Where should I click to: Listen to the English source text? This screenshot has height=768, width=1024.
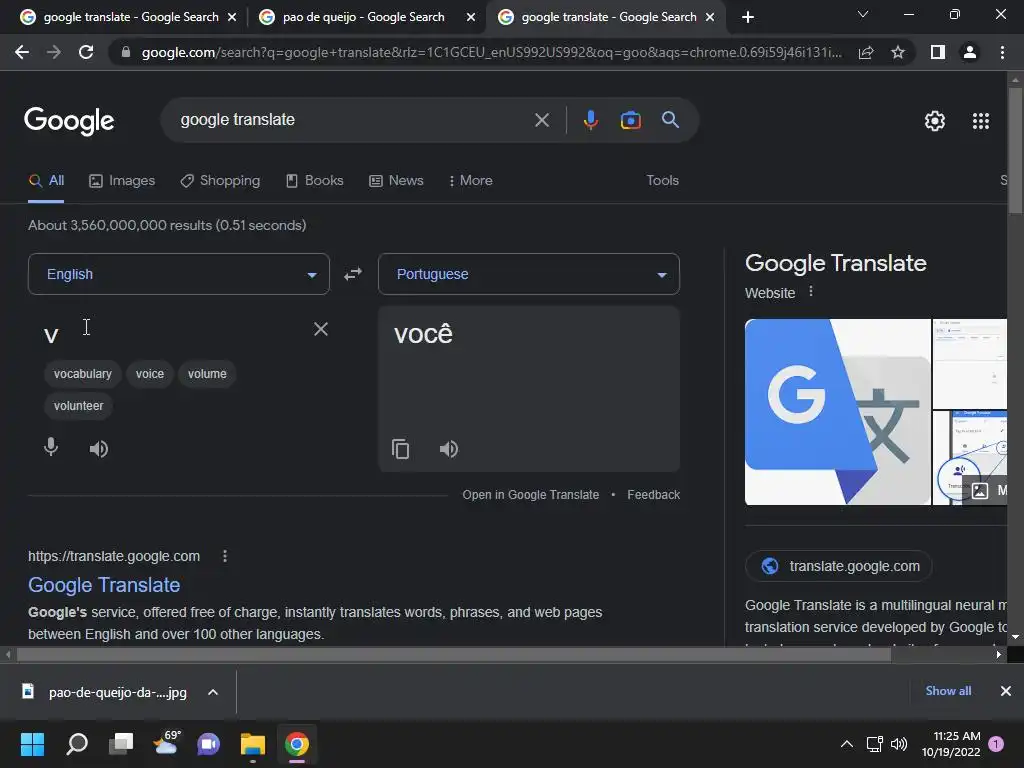(99, 449)
